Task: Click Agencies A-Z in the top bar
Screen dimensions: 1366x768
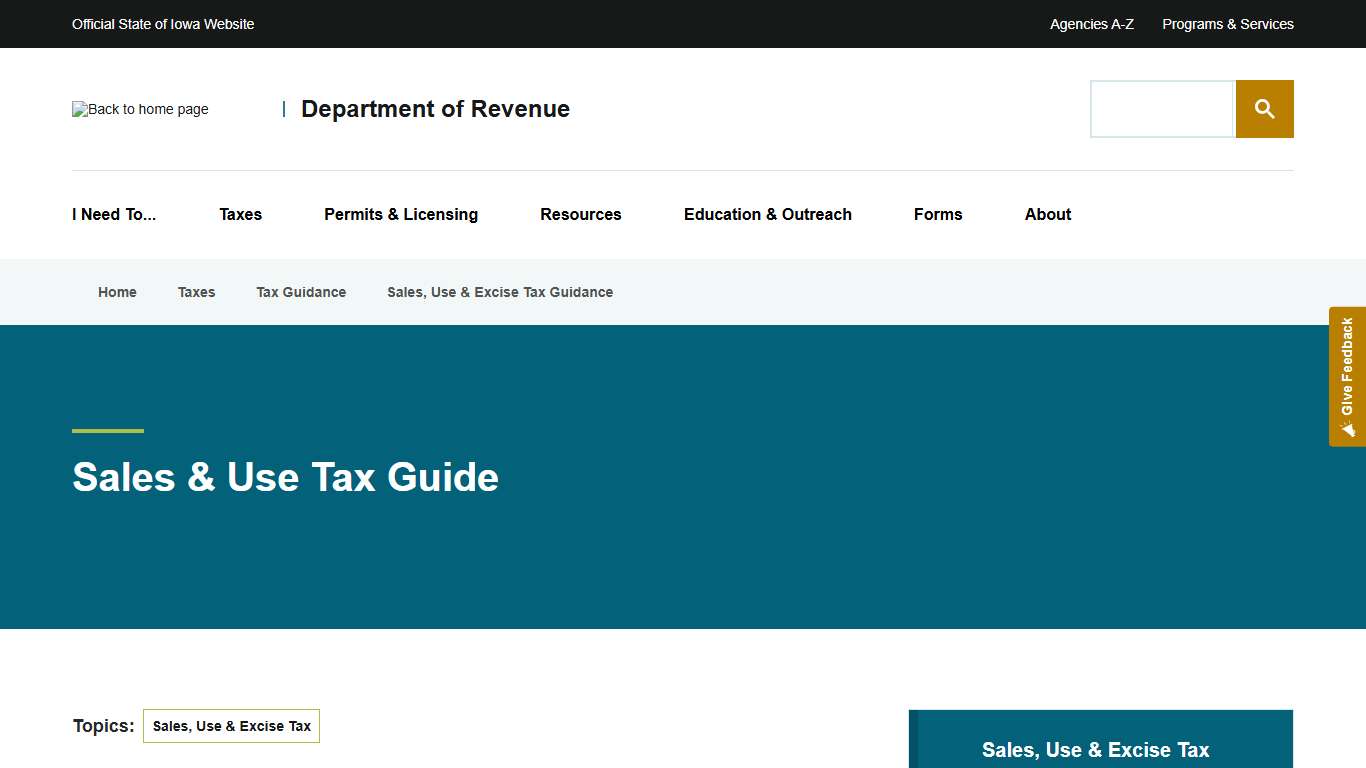Action: coord(1091,24)
